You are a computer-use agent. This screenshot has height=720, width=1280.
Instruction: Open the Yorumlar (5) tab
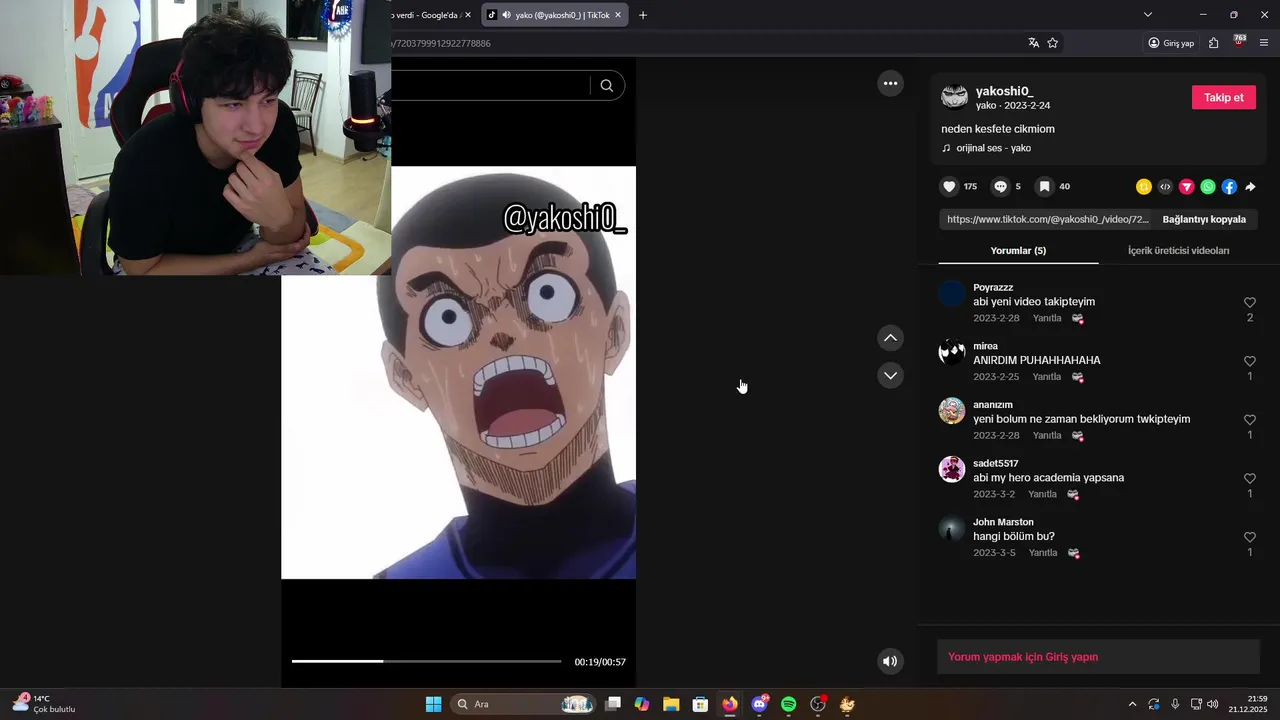[1018, 251]
